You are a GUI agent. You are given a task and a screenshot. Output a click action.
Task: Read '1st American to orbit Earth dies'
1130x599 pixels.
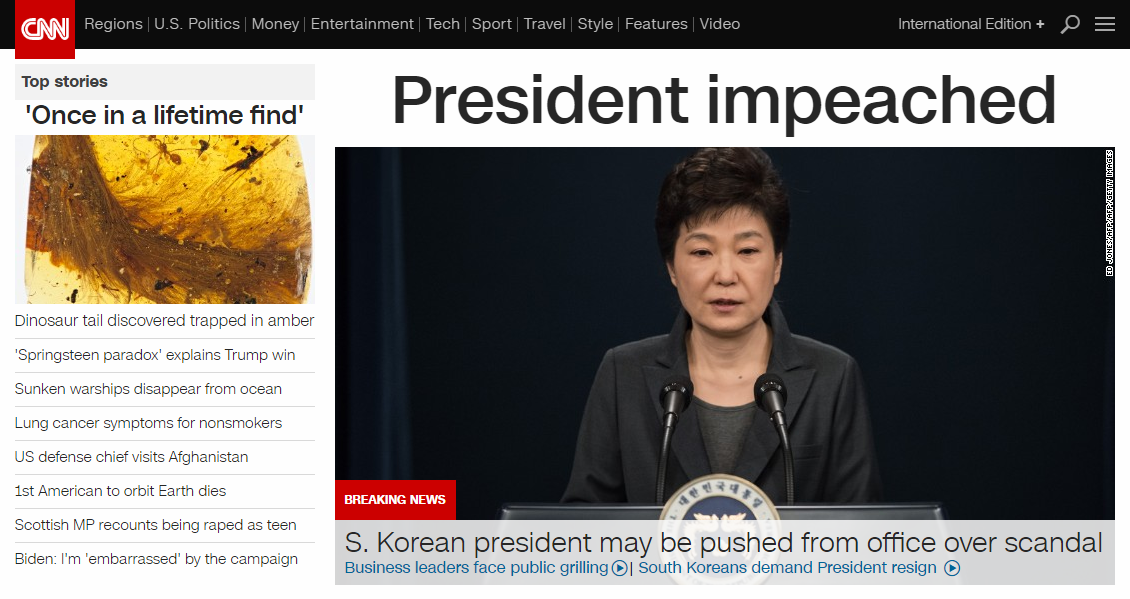click(120, 491)
